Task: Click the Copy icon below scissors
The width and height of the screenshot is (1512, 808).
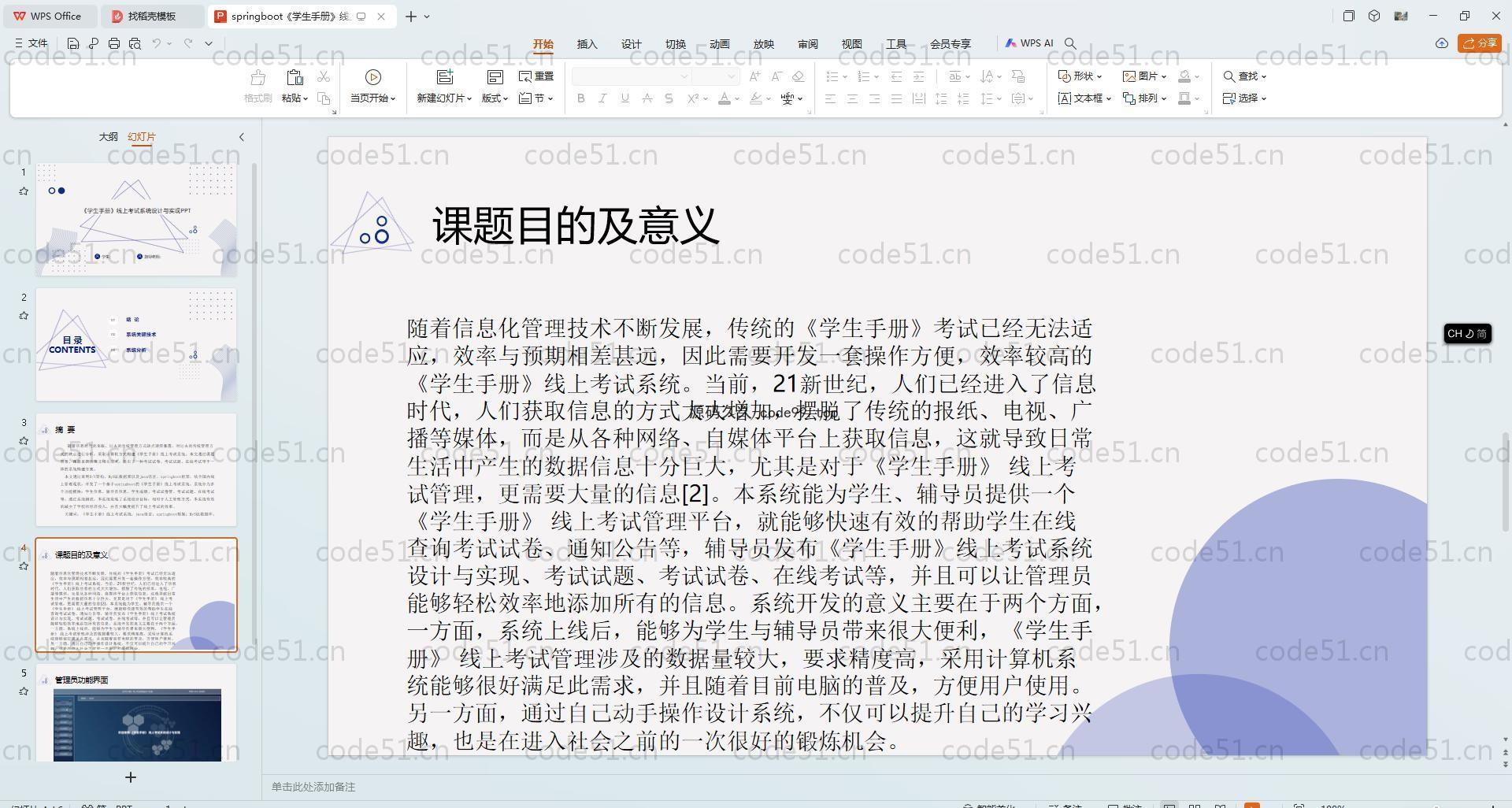Action: (x=324, y=98)
